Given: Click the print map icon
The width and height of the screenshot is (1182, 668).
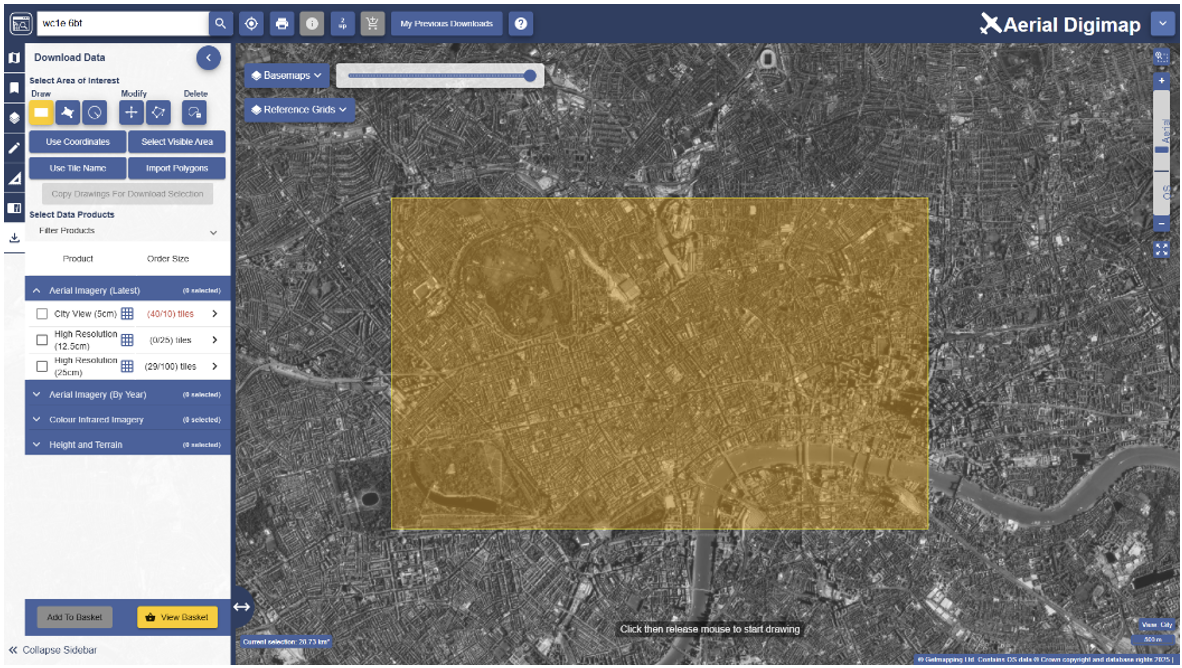Looking at the screenshot, I should click(x=282, y=23).
